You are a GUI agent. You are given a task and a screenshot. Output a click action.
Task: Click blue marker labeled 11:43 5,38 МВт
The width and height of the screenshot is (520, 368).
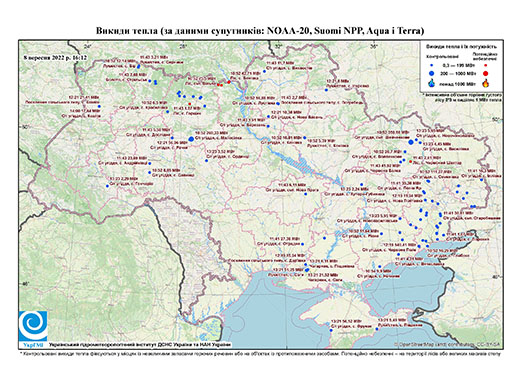coord(172,138)
